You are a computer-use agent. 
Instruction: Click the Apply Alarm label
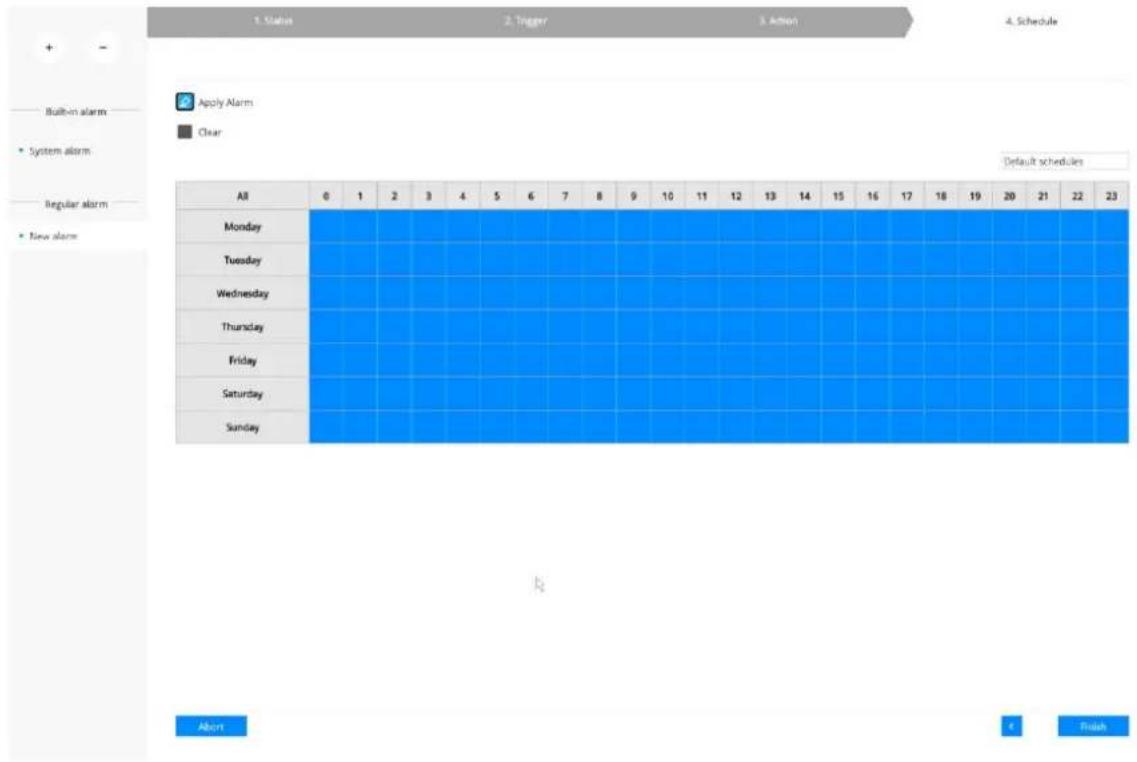(226, 102)
